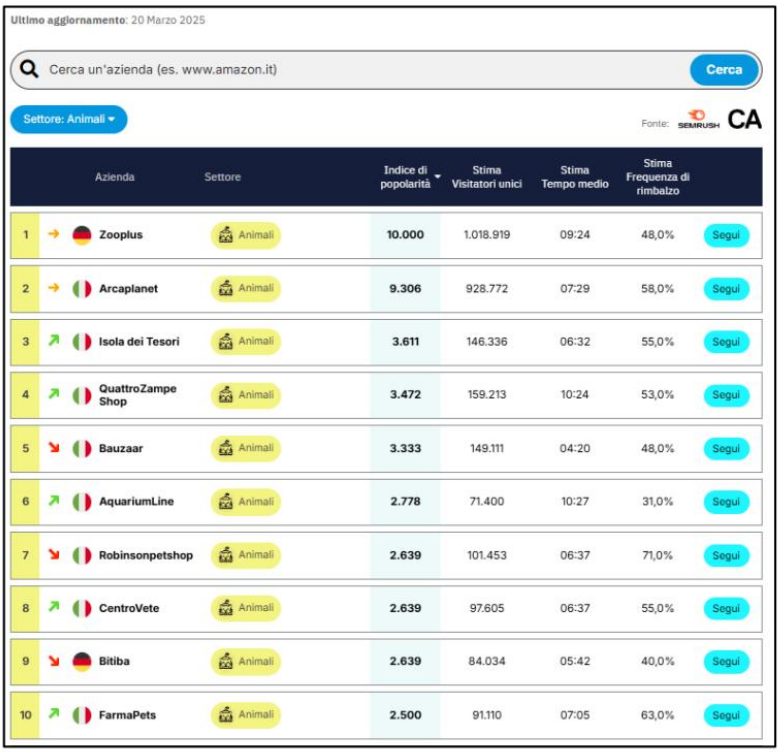779x752 pixels.
Task: Click popularity index value 9.306
Action: click(405, 289)
